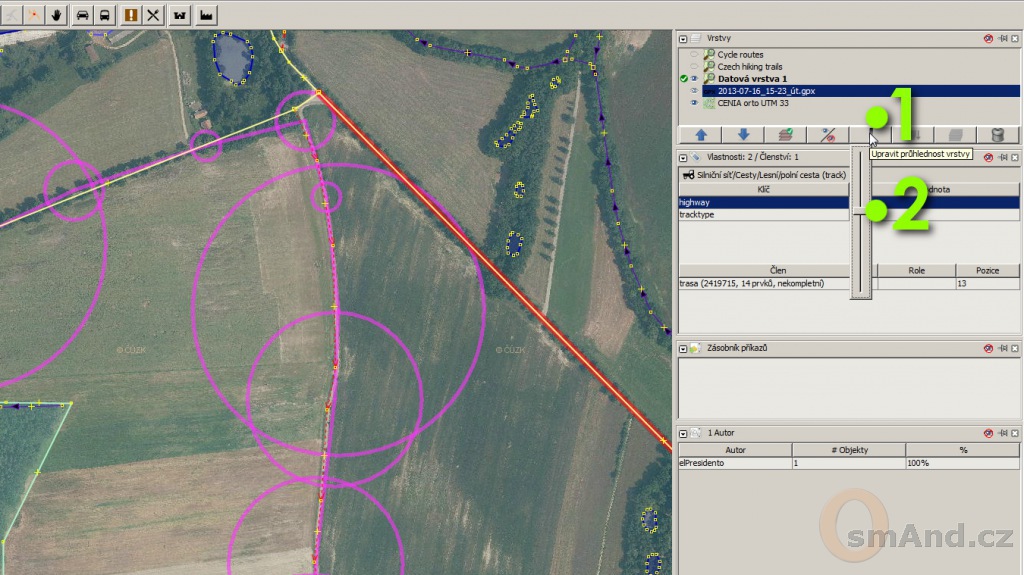The height and width of the screenshot is (575, 1024).
Task: Select the trasa (2419715, 14 prvků) membership row
Action: click(x=764, y=284)
